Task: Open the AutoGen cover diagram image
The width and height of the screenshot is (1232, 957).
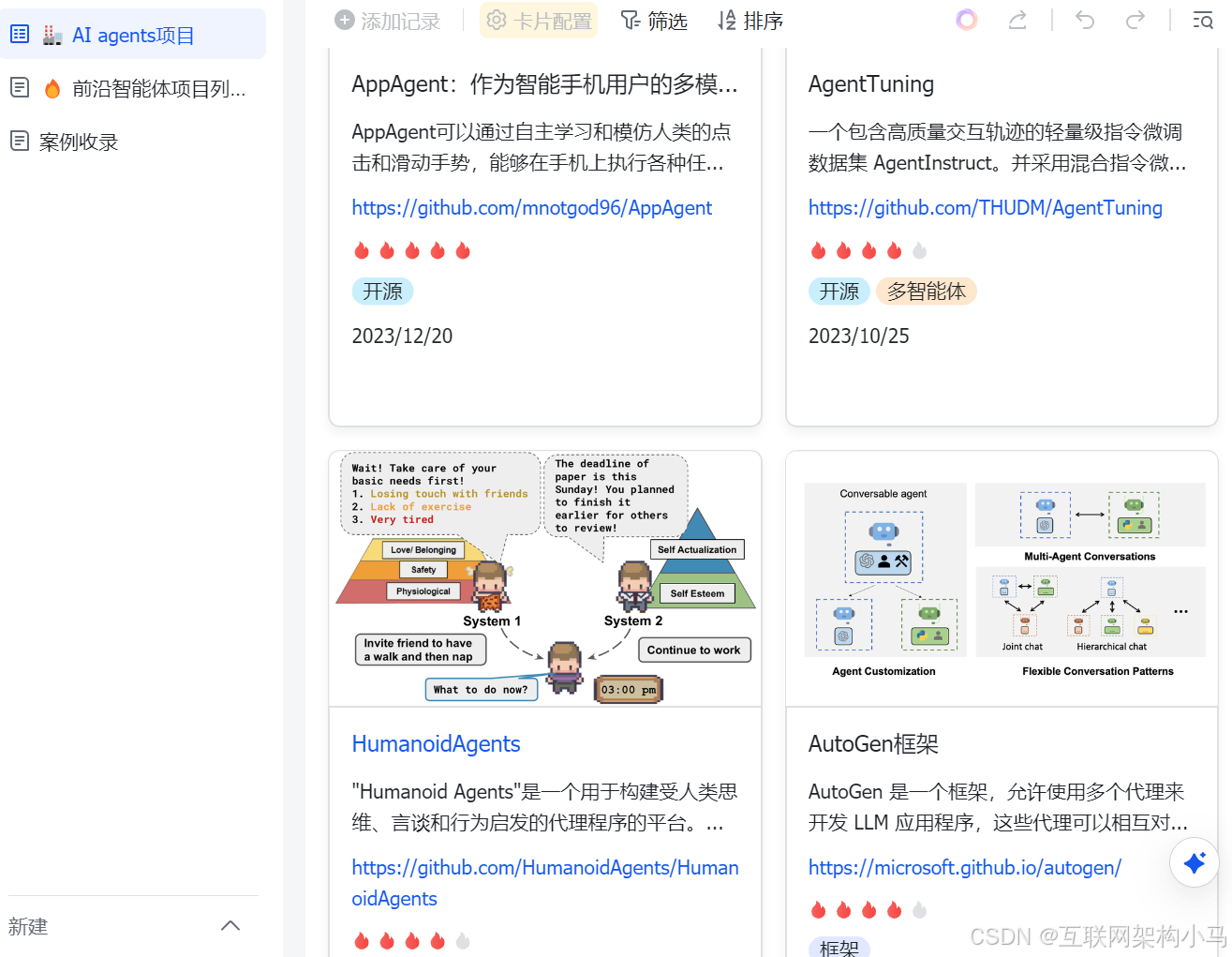Action: tap(1002, 578)
